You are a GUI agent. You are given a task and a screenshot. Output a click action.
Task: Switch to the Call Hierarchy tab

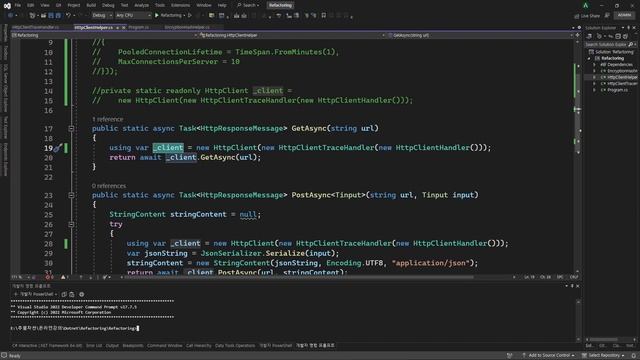(x=198, y=346)
